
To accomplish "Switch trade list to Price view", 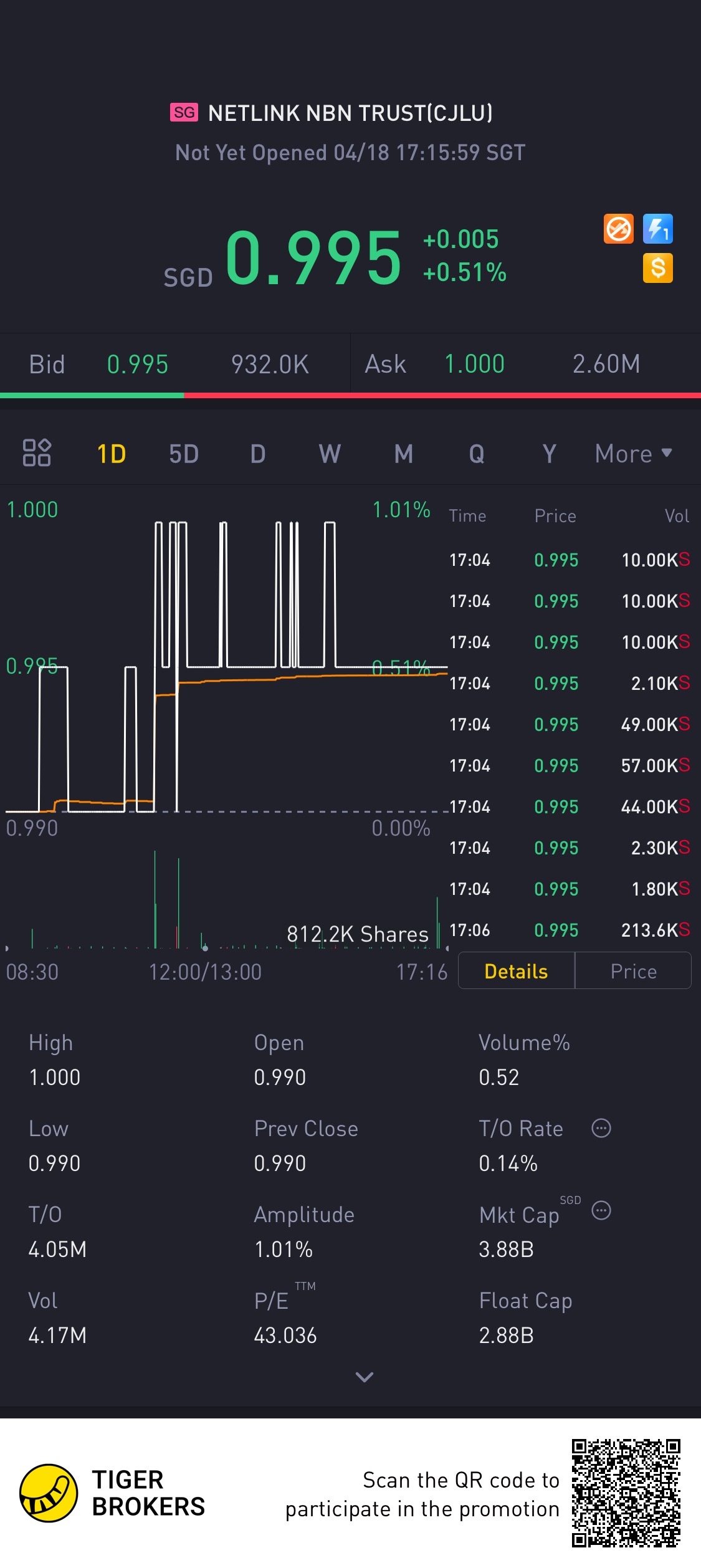I will 633,971.
